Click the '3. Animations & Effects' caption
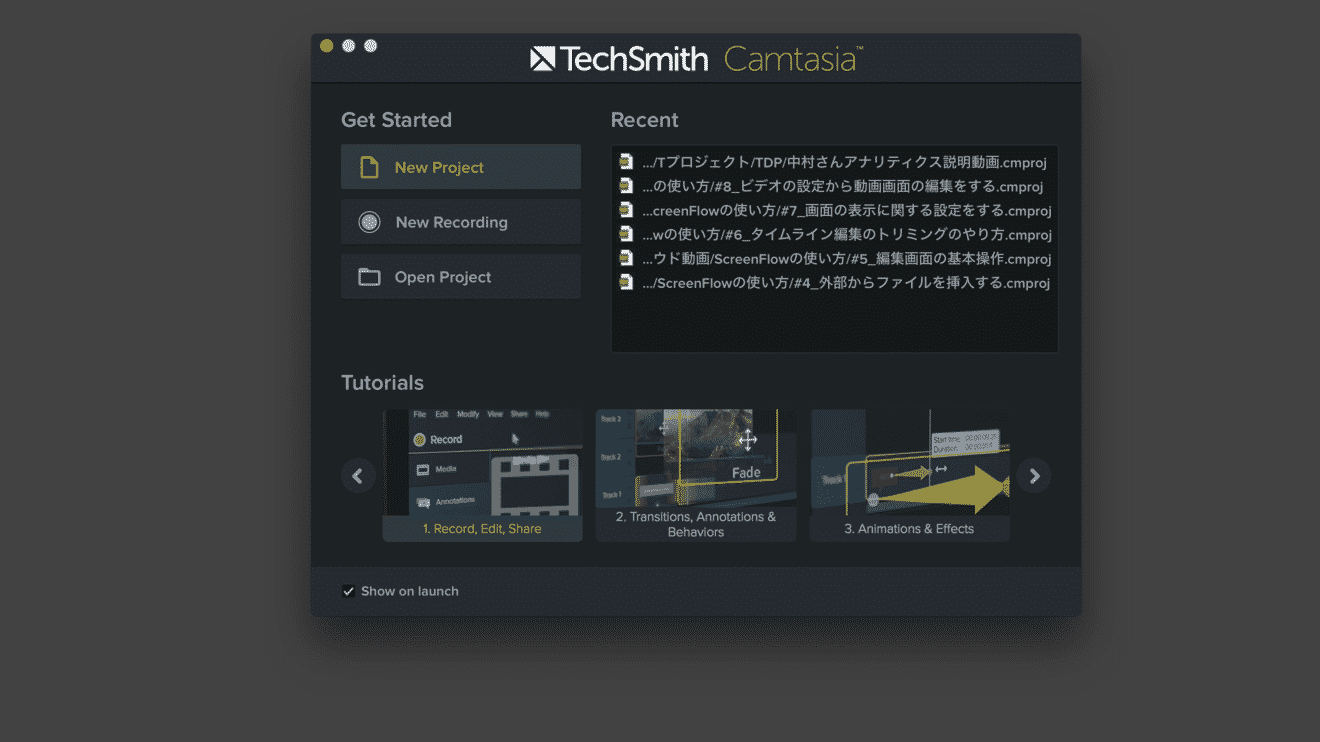 [909, 529]
